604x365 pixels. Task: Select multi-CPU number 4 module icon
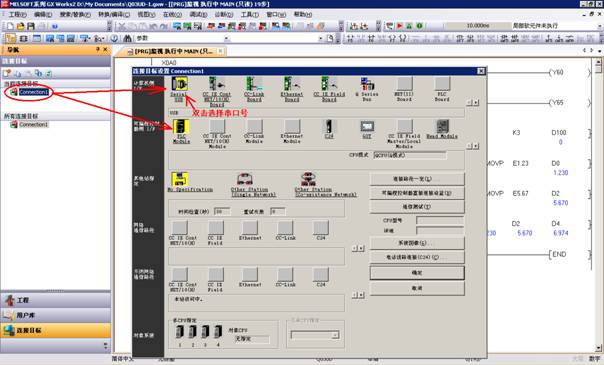[x=218, y=331]
